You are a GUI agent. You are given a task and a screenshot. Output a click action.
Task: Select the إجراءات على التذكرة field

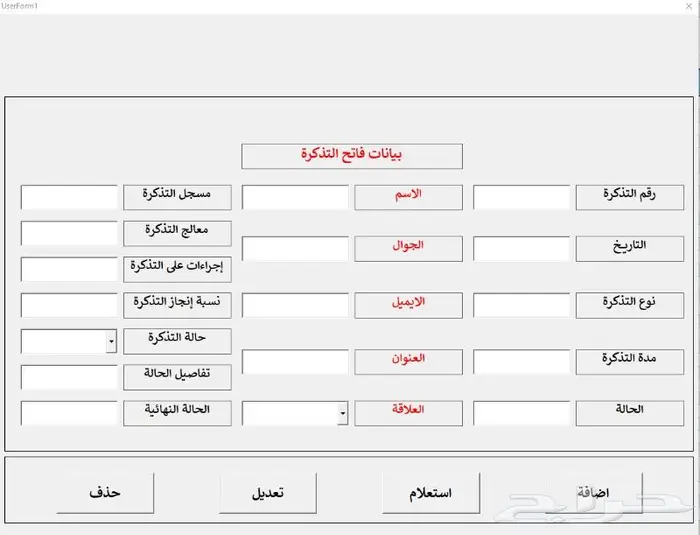70,269
